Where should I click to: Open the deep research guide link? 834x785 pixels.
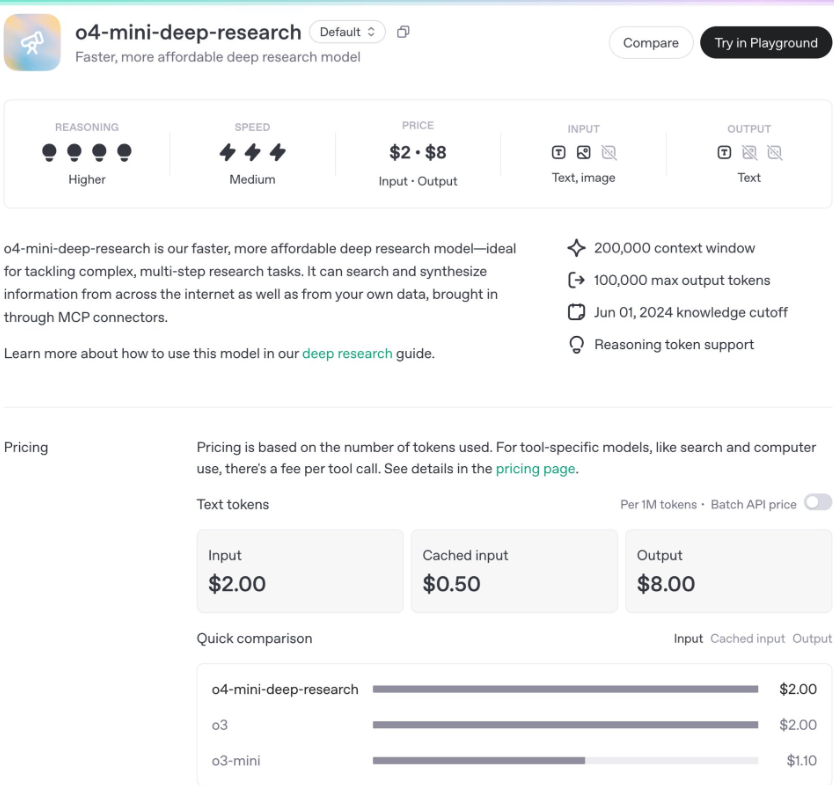[x=347, y=353]
